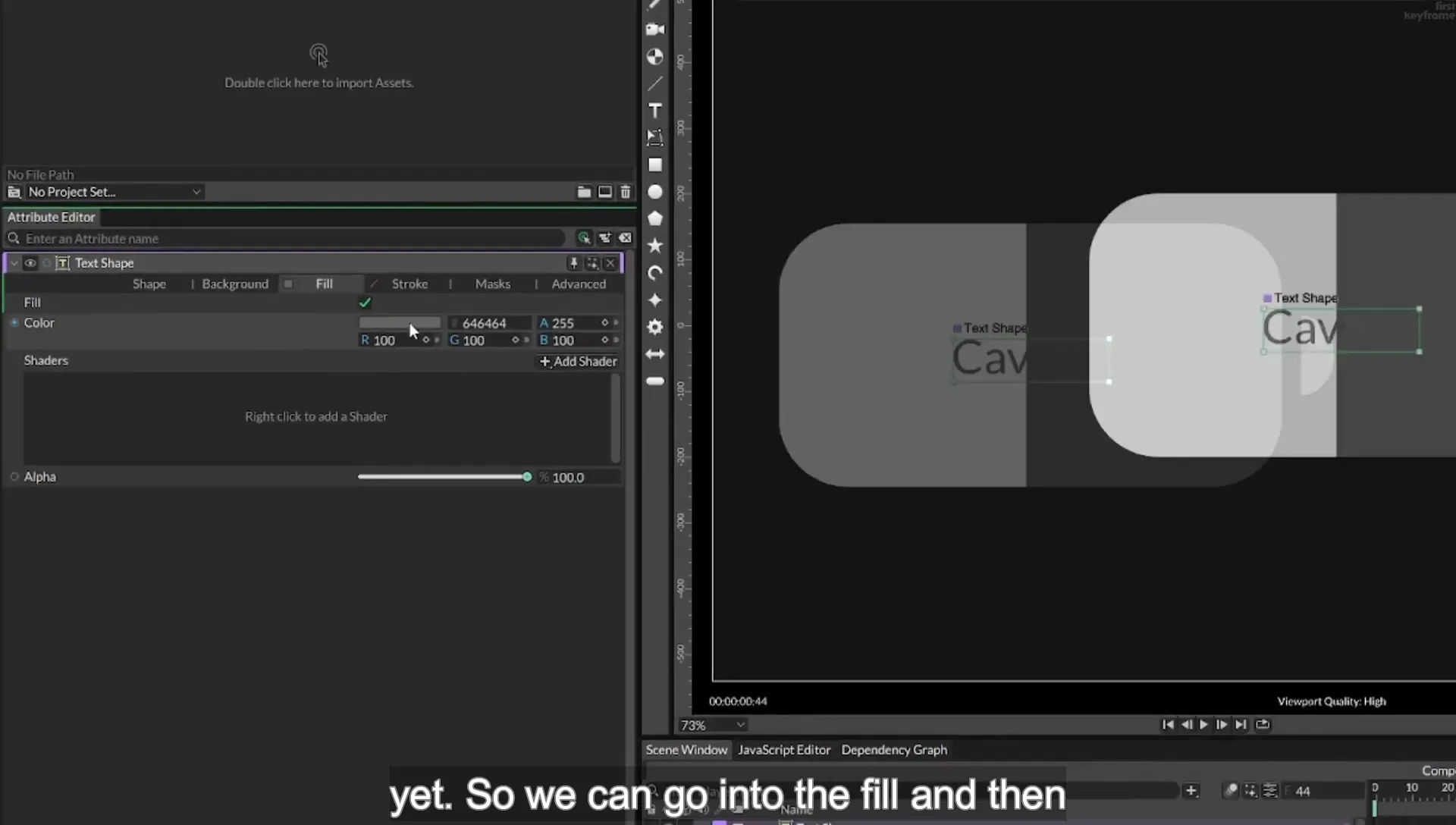
Task: Step forward one frame
Action: pos(1222,724)
